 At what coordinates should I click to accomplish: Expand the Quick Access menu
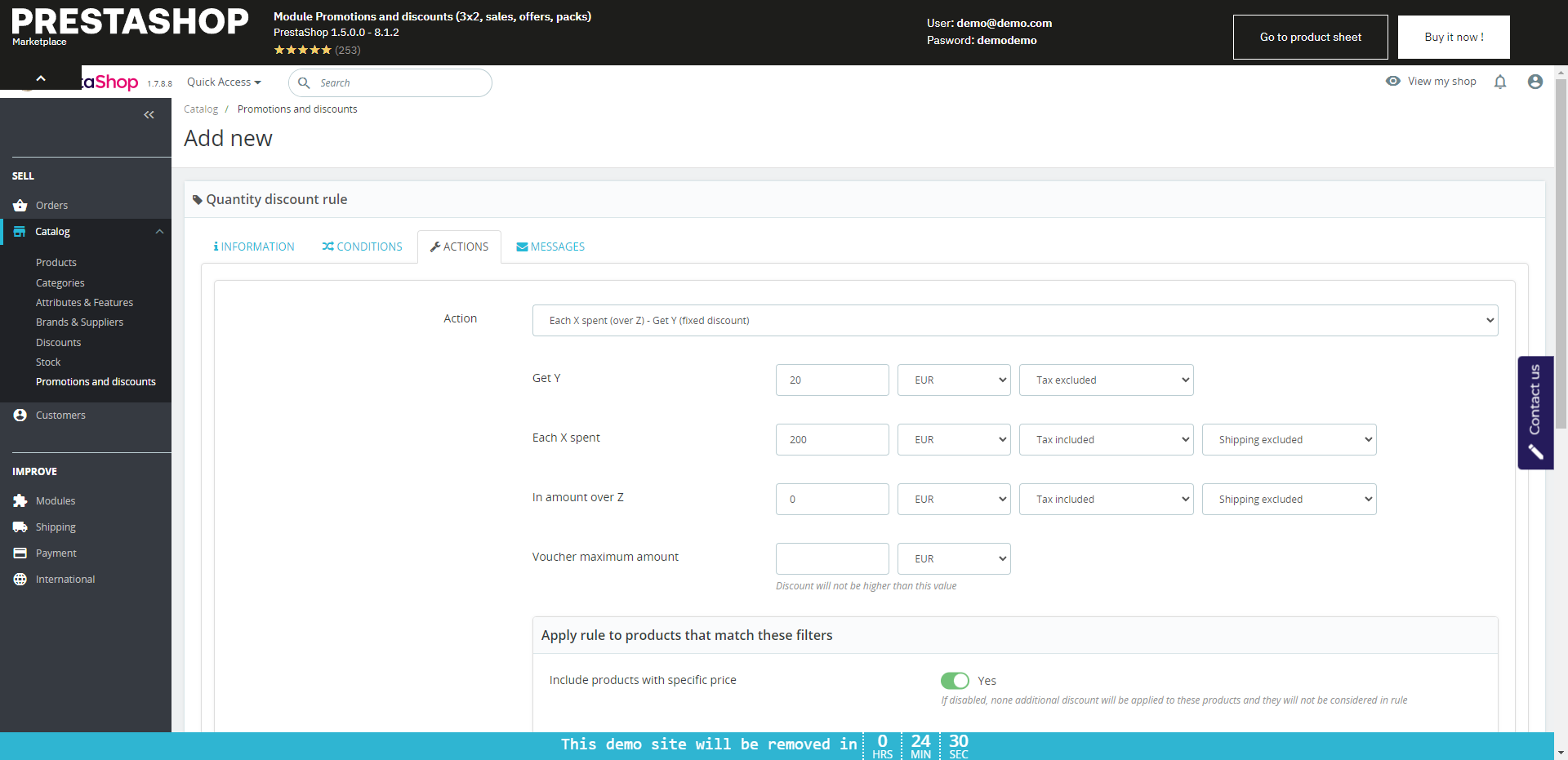pyautogui.click(x=224, y=82)
